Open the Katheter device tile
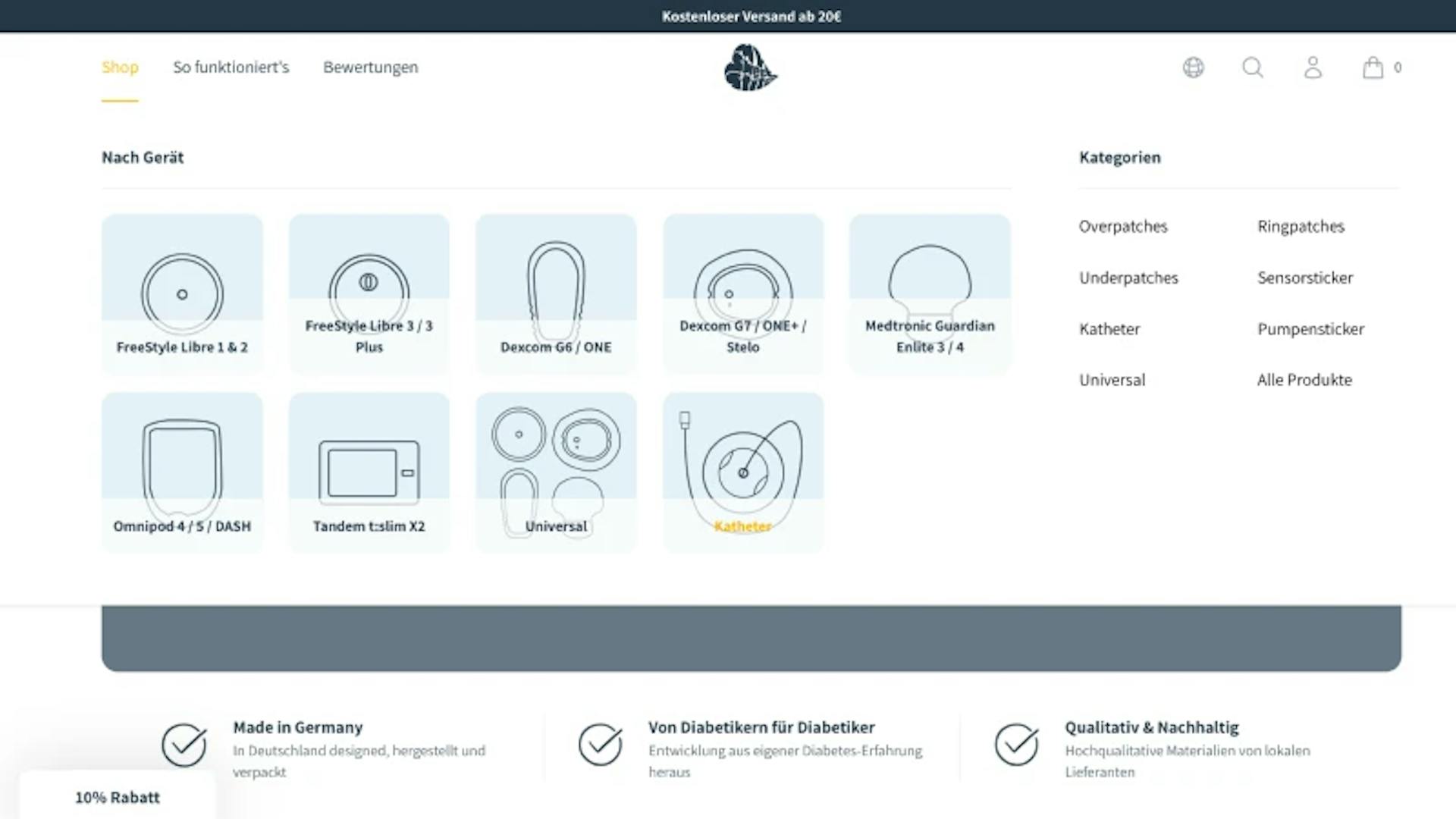Viewport: 1456px width, 819px height. tap(742, 472)
